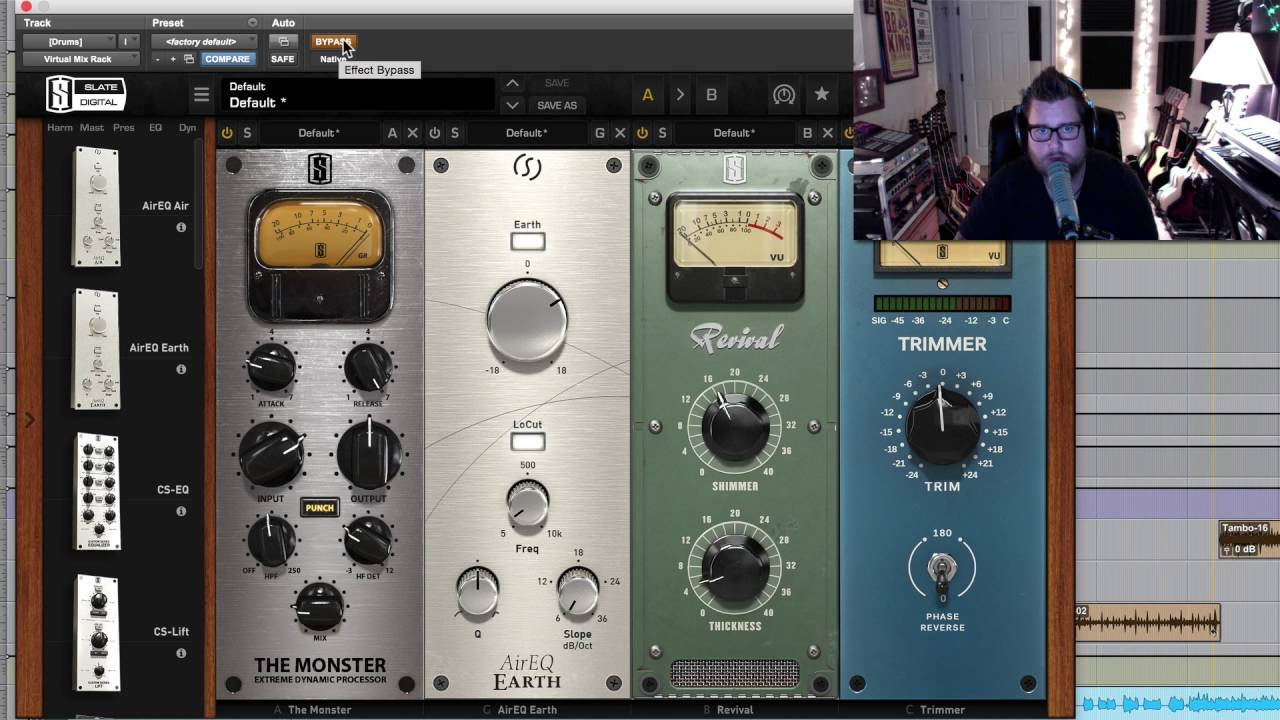Select the AirEQ Air module thumbnail
This screenshot has height=720, width=1280.
tap(97, 207)
